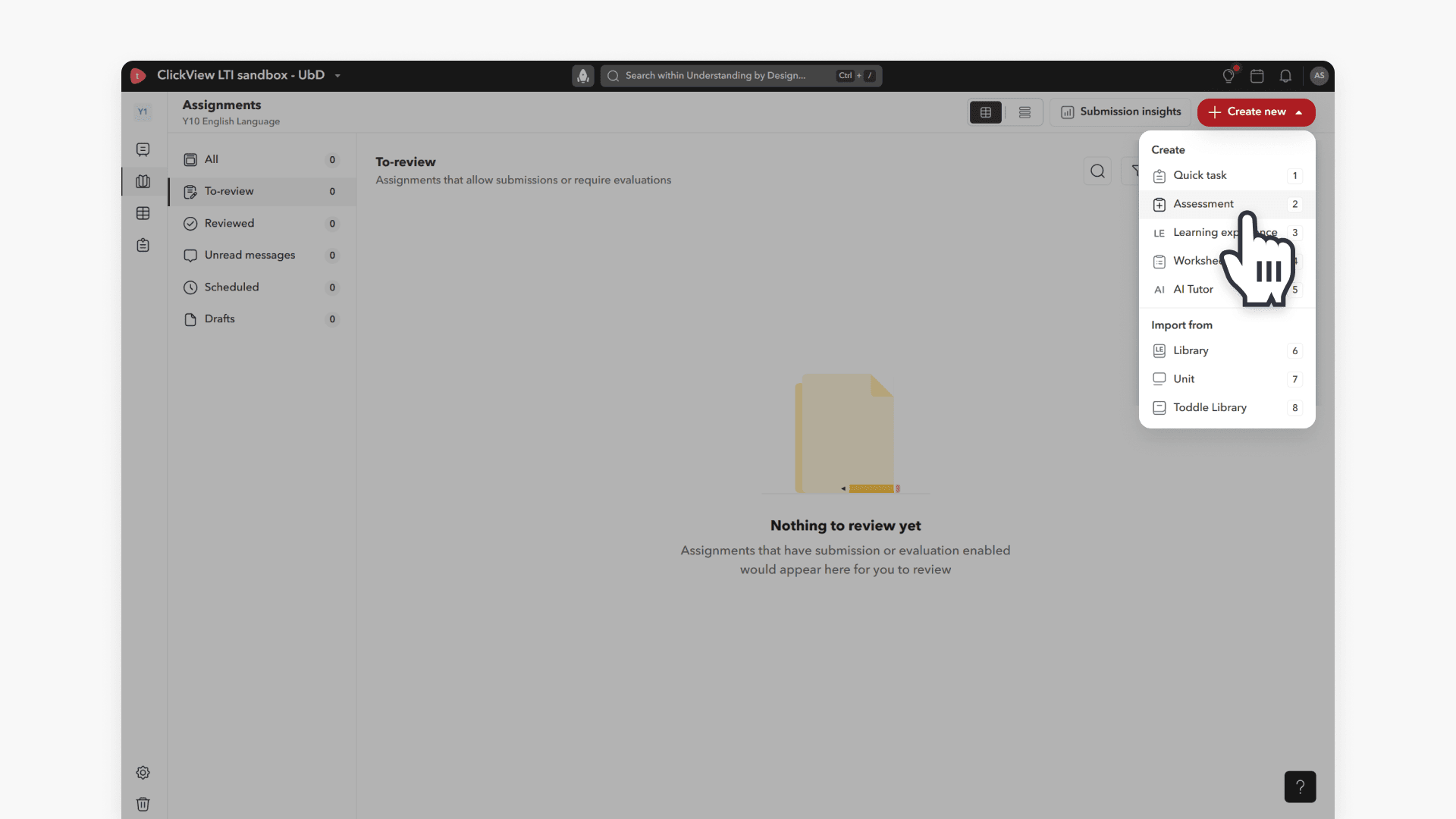Choose Toddle Library under Import from
The image size is (1456, 819).
1227,408
